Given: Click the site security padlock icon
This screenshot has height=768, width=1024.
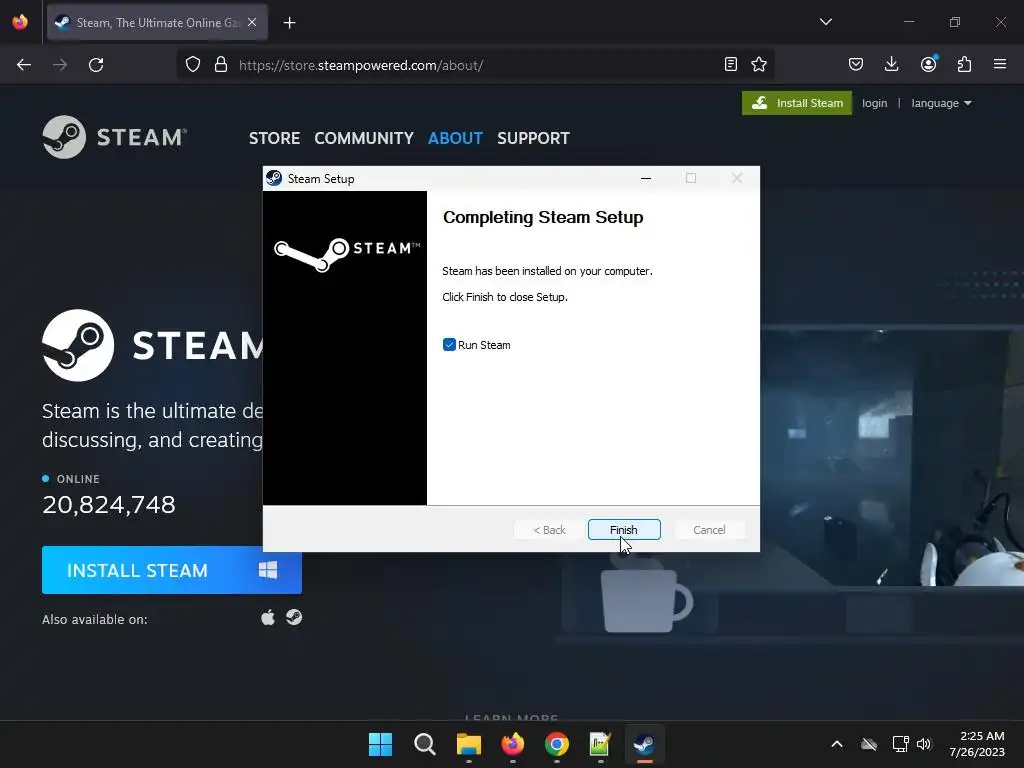Looking at the screenshot, I should click(x=221, y=65).
